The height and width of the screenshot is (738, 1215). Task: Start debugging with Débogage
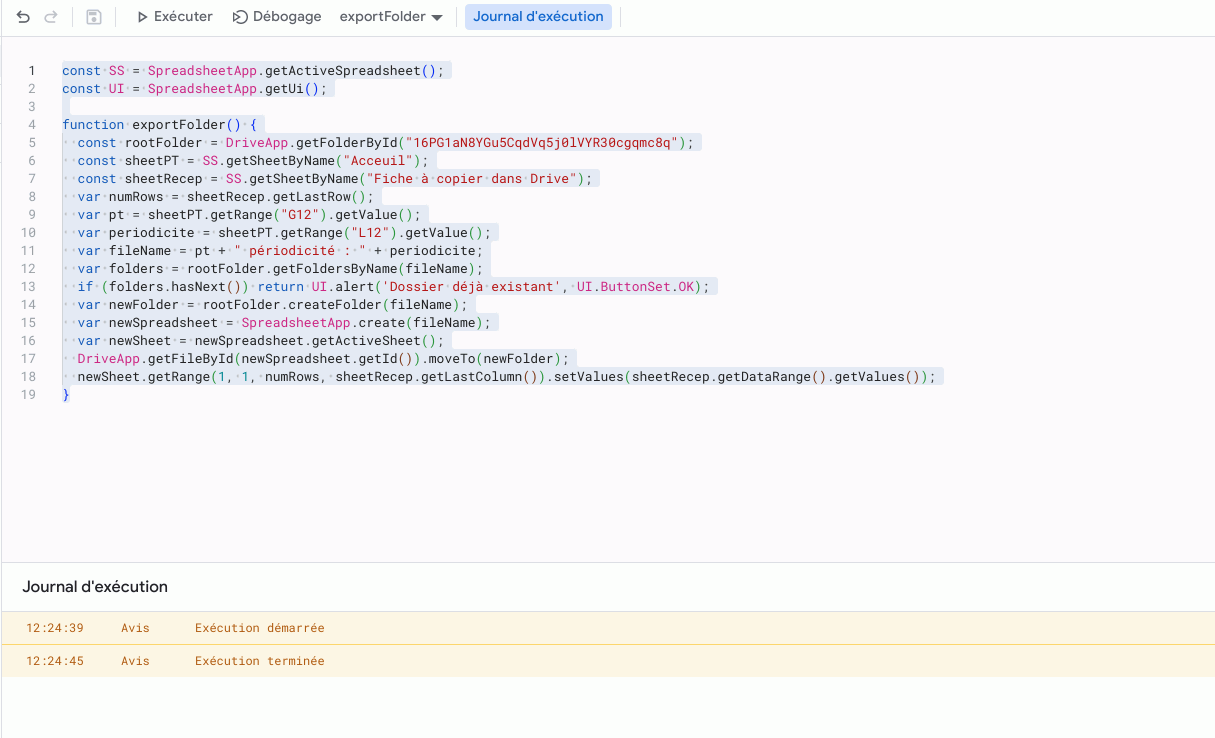(x=277, y=17)
